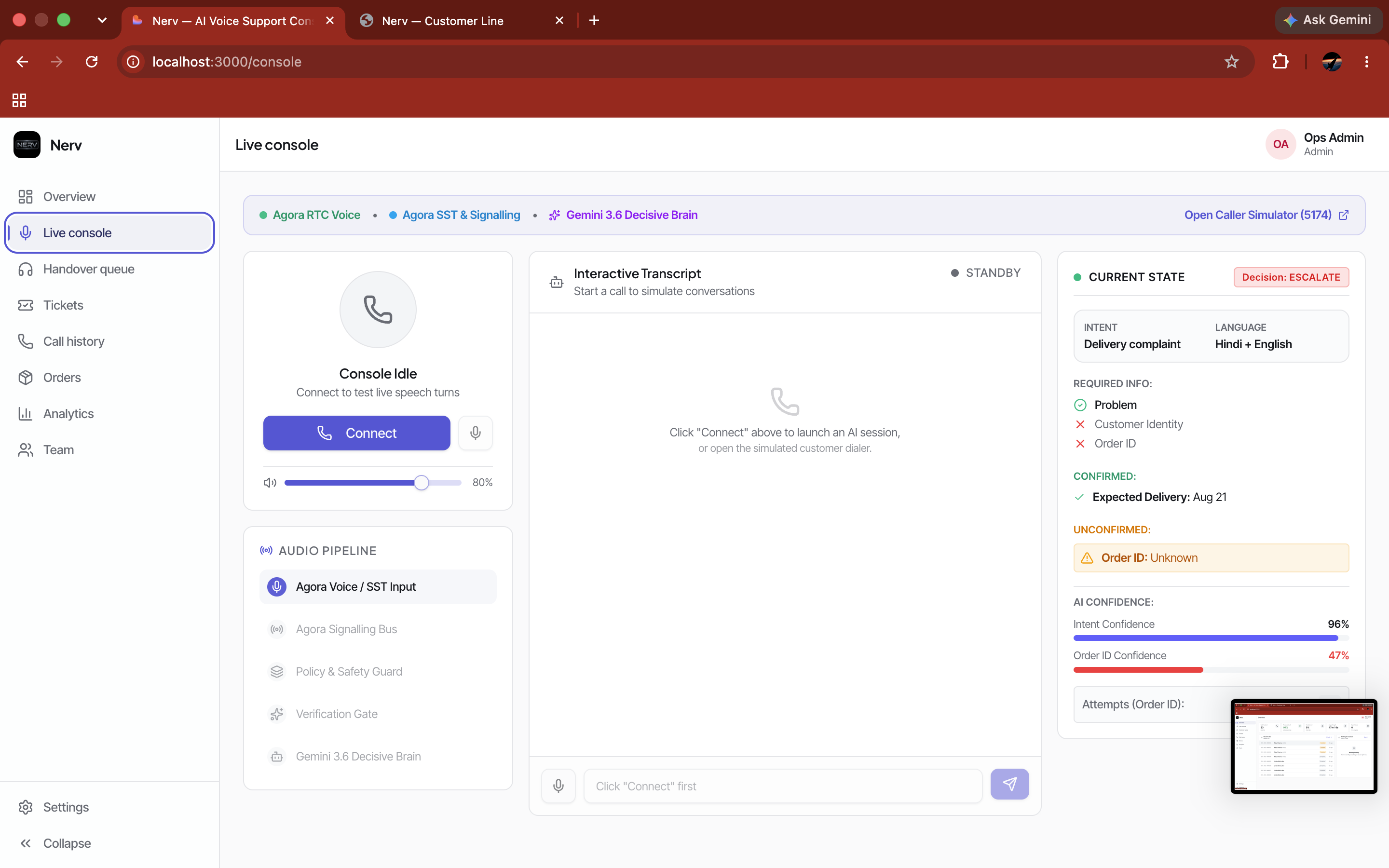Viewport: 1389px width, 868px height.
Task: Click the external link icon next to Caller Simulator
Action: tap(1344, 215)
